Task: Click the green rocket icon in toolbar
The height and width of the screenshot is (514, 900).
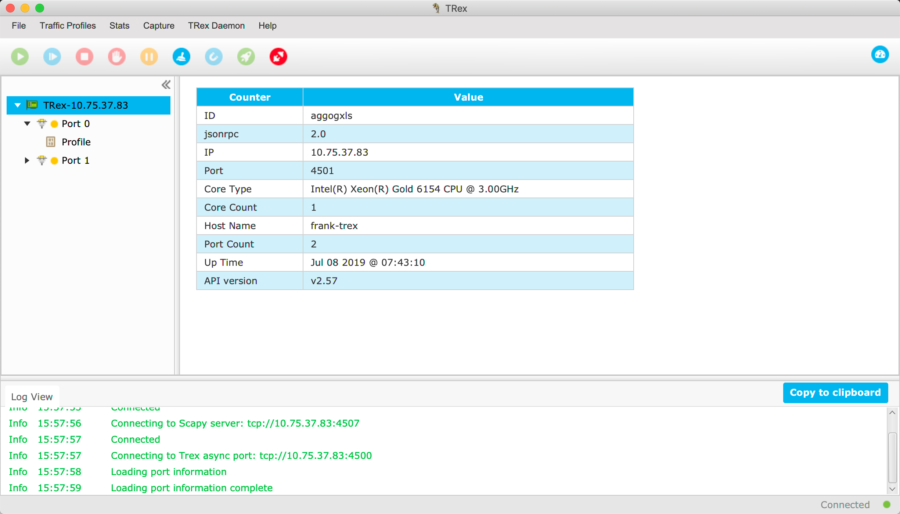Action: (246, 56)
